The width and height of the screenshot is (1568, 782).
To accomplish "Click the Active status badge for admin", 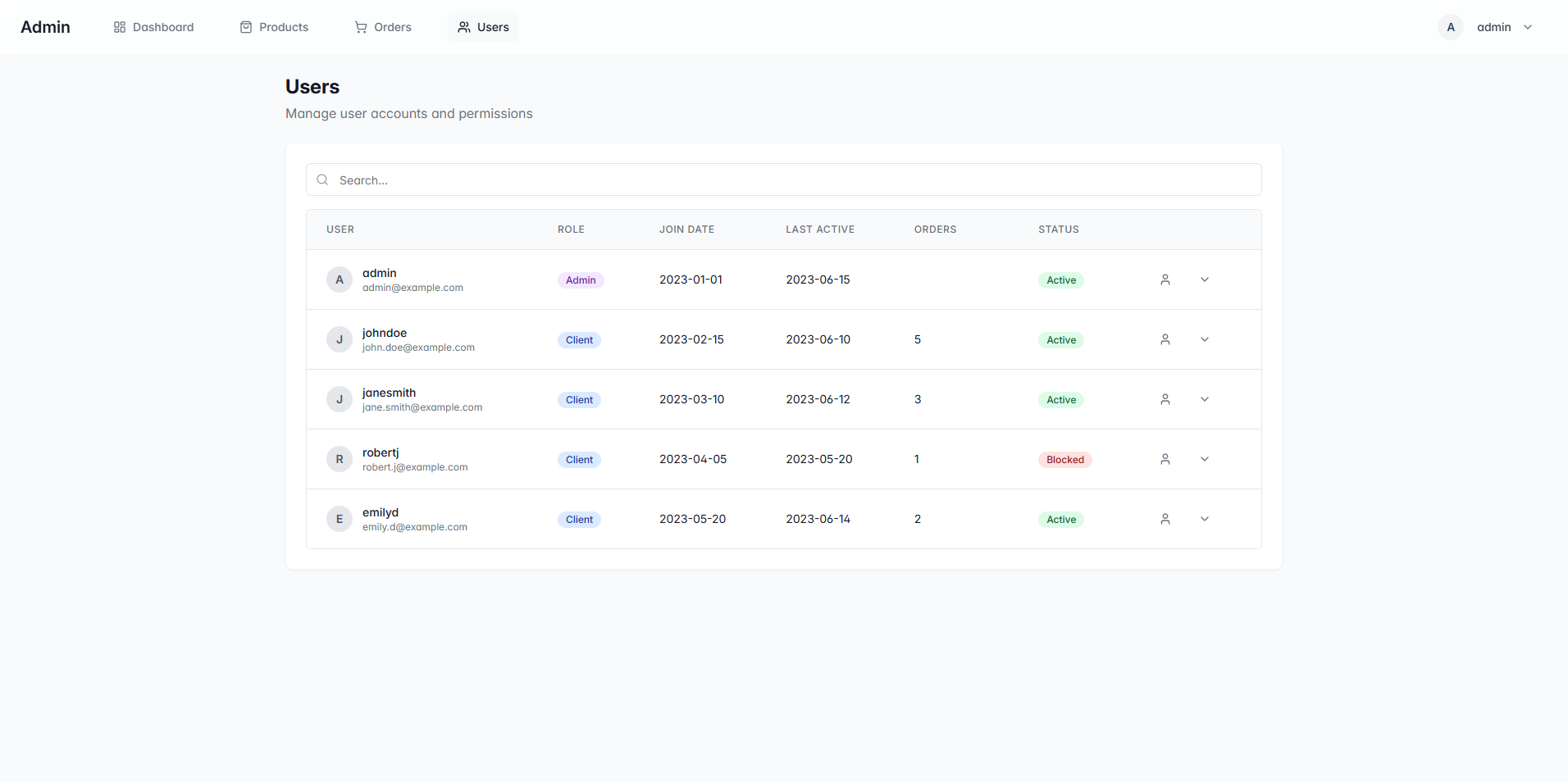I will pyautogui.click(x=1061, y=280).
